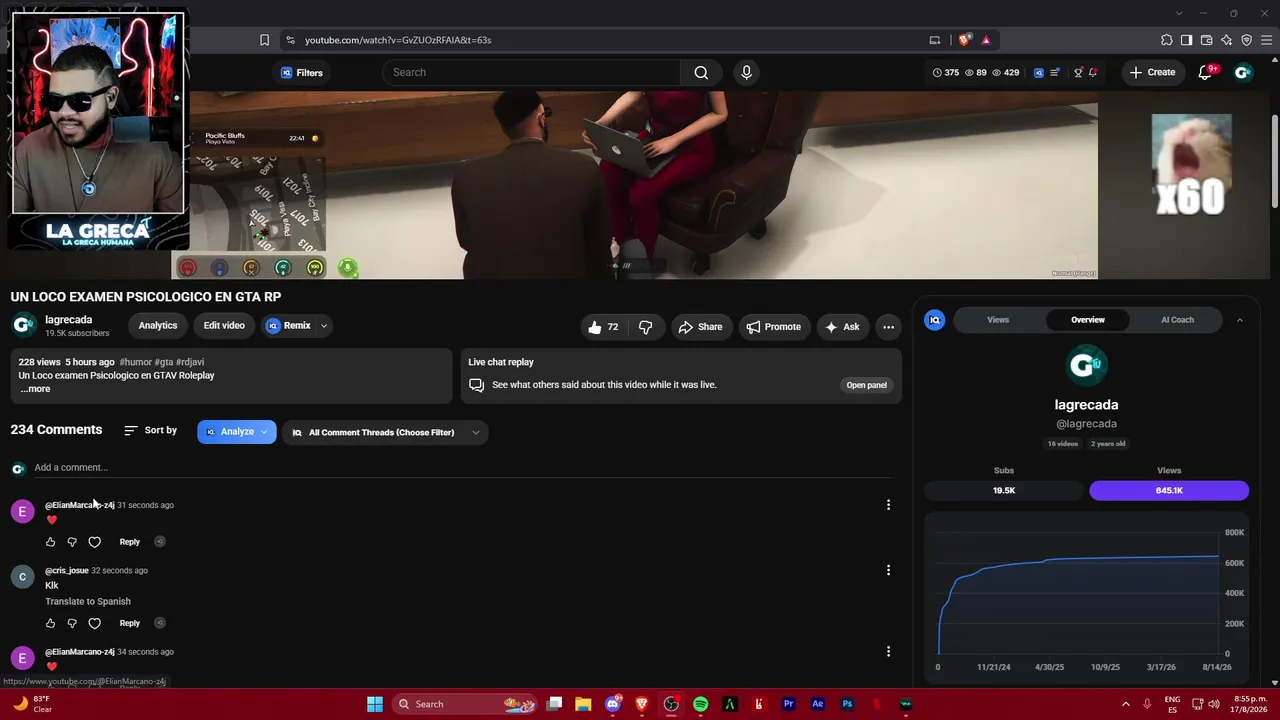Screen dimensions: 1280x720
Task: Select the Subs 19.5K metric
Action: pyautogui.click(x=1004, y=491)
